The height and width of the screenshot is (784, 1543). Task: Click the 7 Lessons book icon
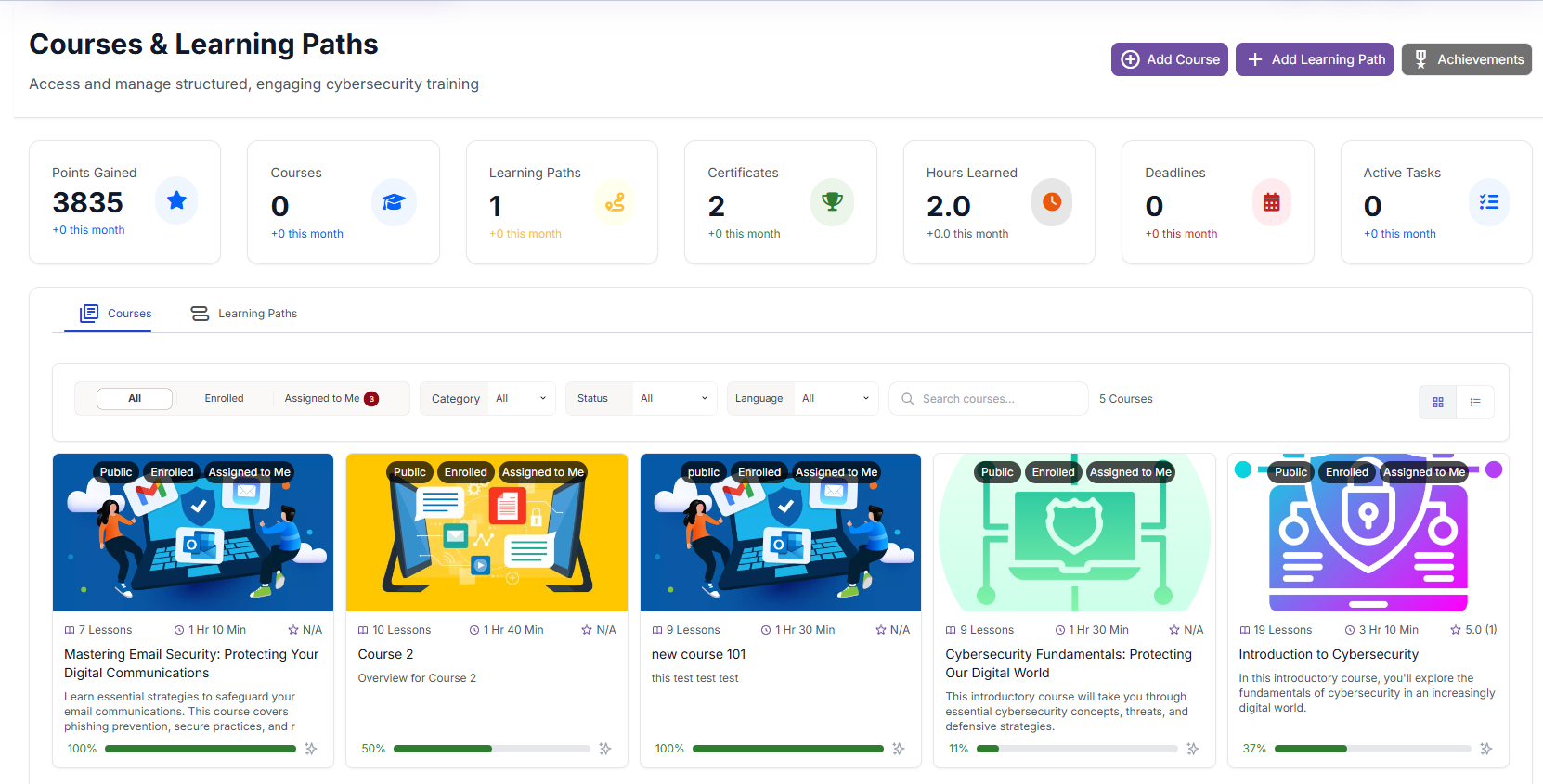tap(70, 630)
